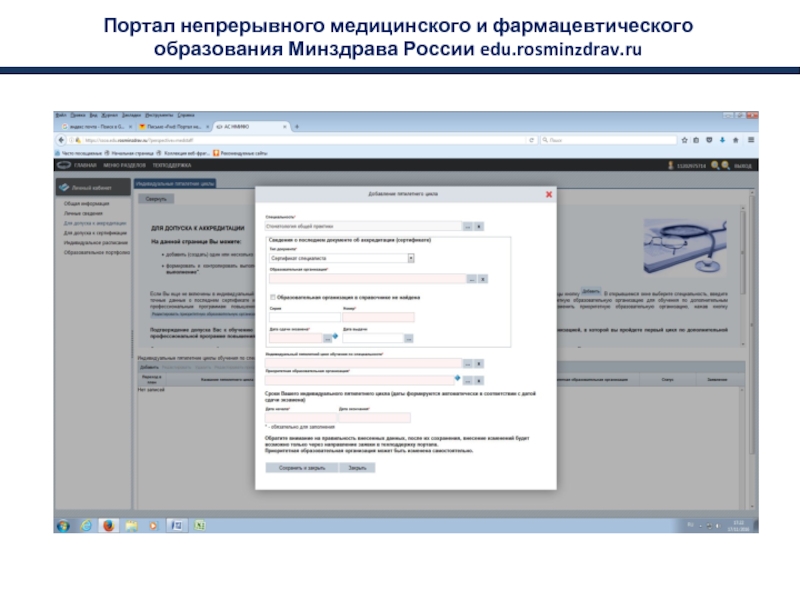The image size is (800, 600).
Task: Open the 'Файл' menu in the menu bar
Action: click(x=60, y=116)
